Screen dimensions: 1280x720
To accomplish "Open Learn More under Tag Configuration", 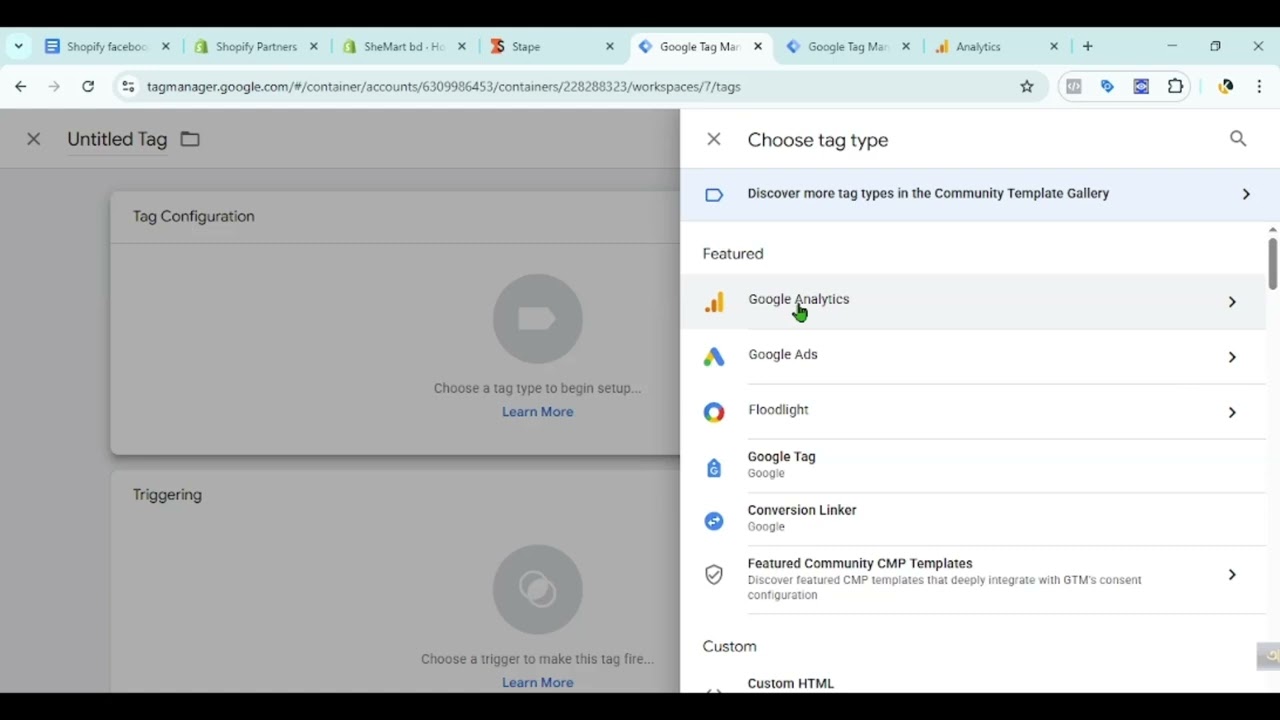I will pos(537,412).
